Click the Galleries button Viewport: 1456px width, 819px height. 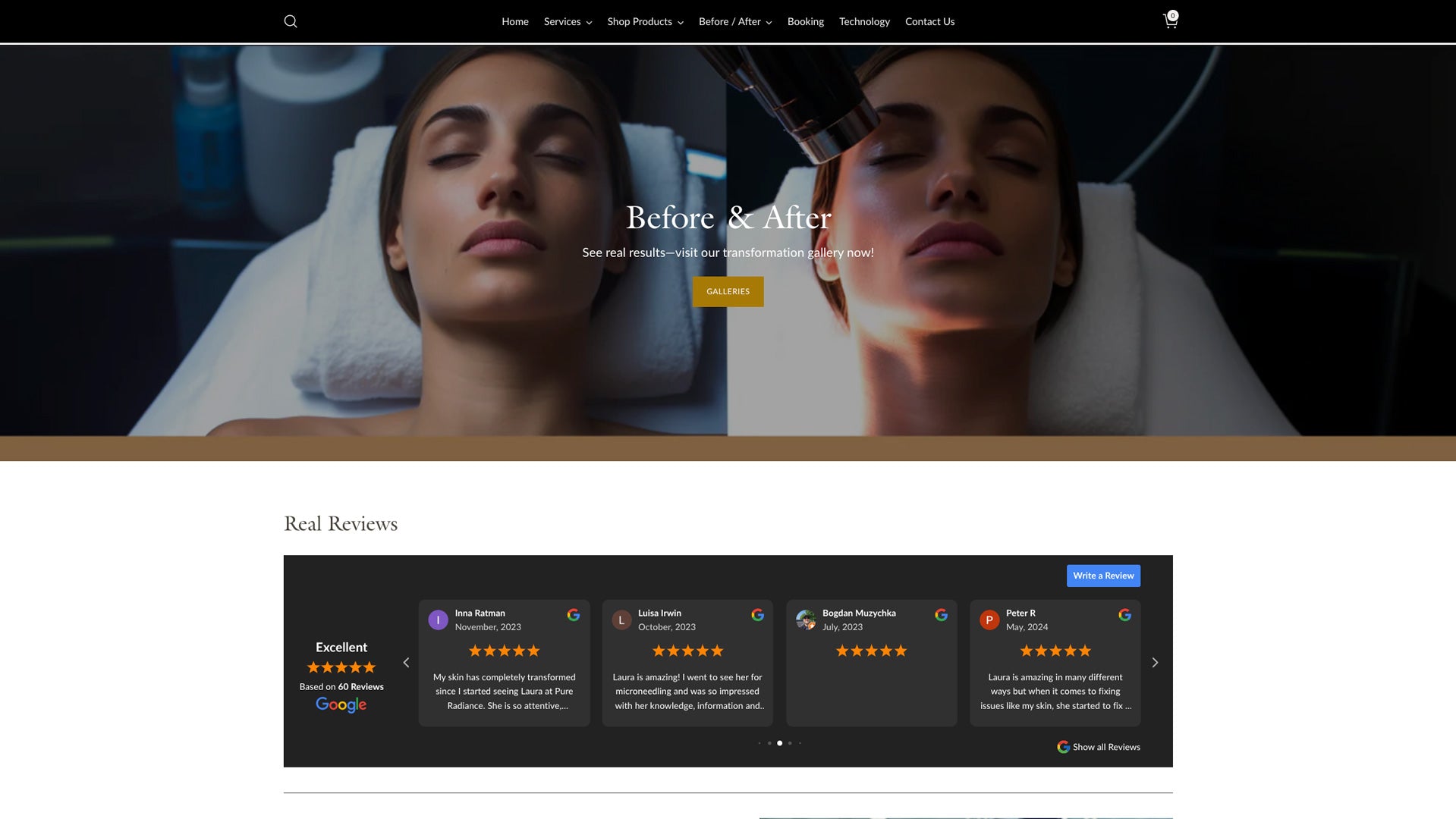point(728,291)
